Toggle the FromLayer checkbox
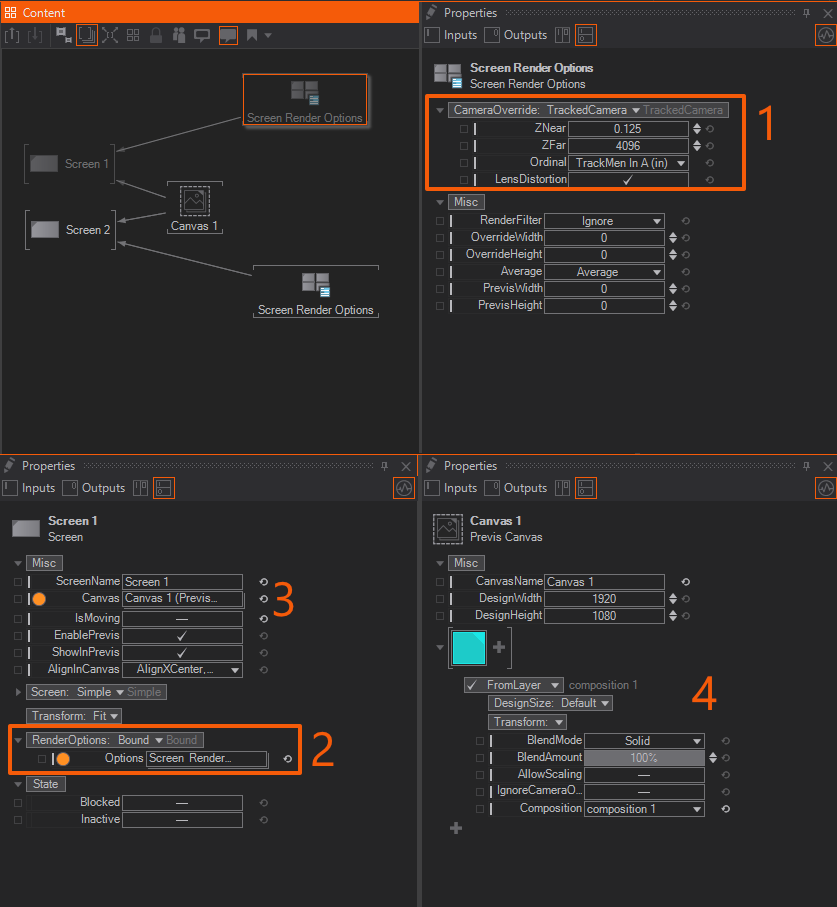 tap(472, 686)
